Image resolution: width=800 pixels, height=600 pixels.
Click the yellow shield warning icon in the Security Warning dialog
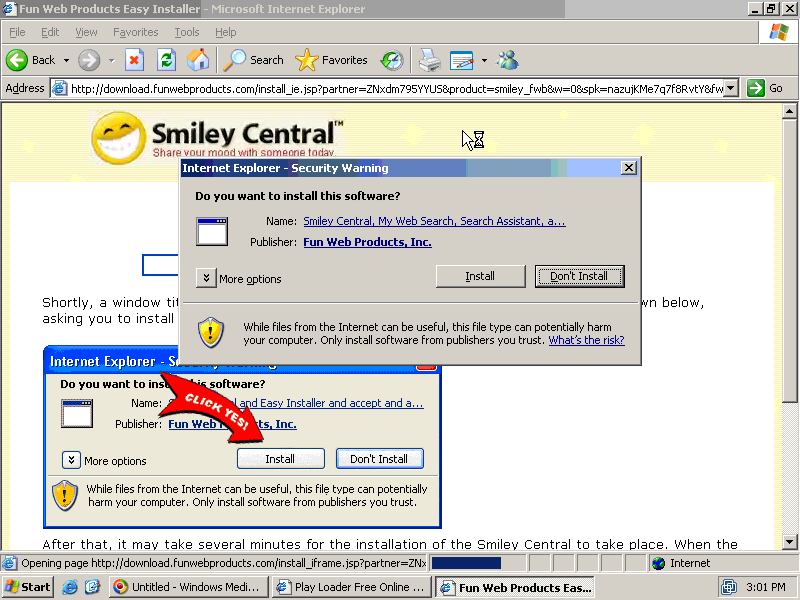(211, 332)
